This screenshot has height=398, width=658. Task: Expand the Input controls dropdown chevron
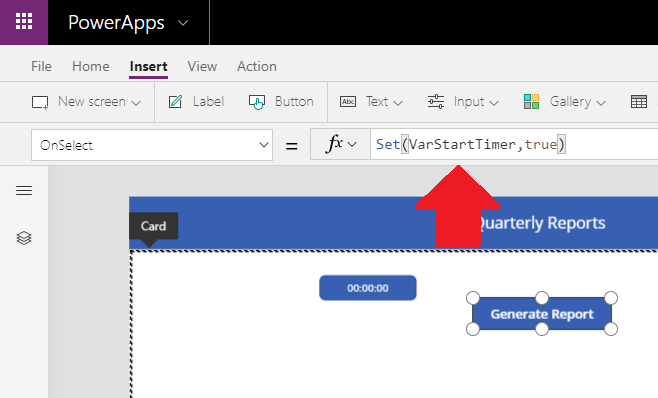494,103
